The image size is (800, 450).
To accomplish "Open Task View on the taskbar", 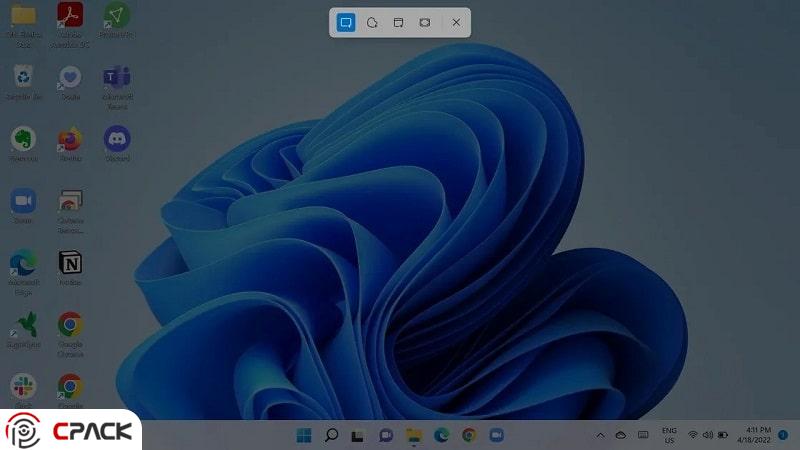I will tap(358, 436).
